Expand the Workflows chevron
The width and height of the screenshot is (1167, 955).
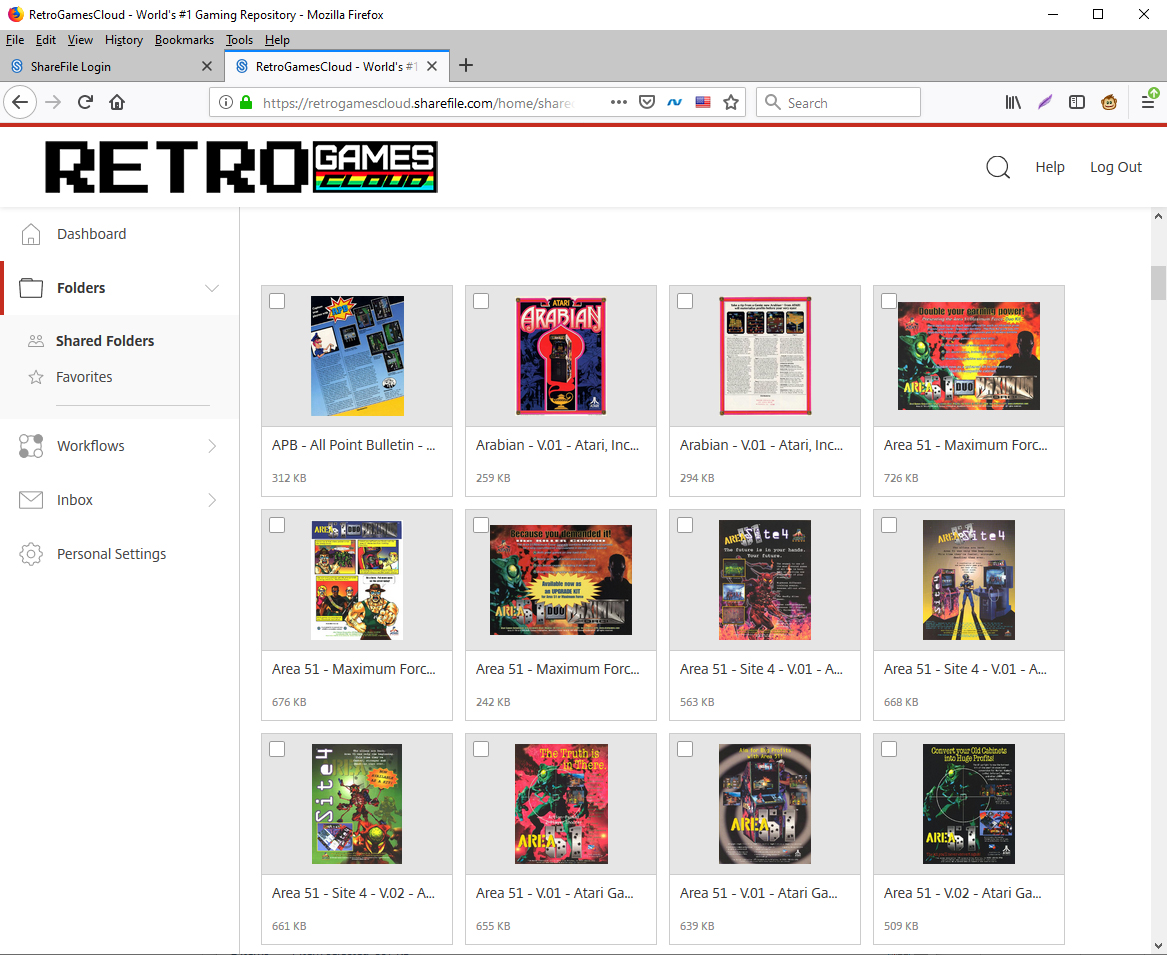(212, 446)
